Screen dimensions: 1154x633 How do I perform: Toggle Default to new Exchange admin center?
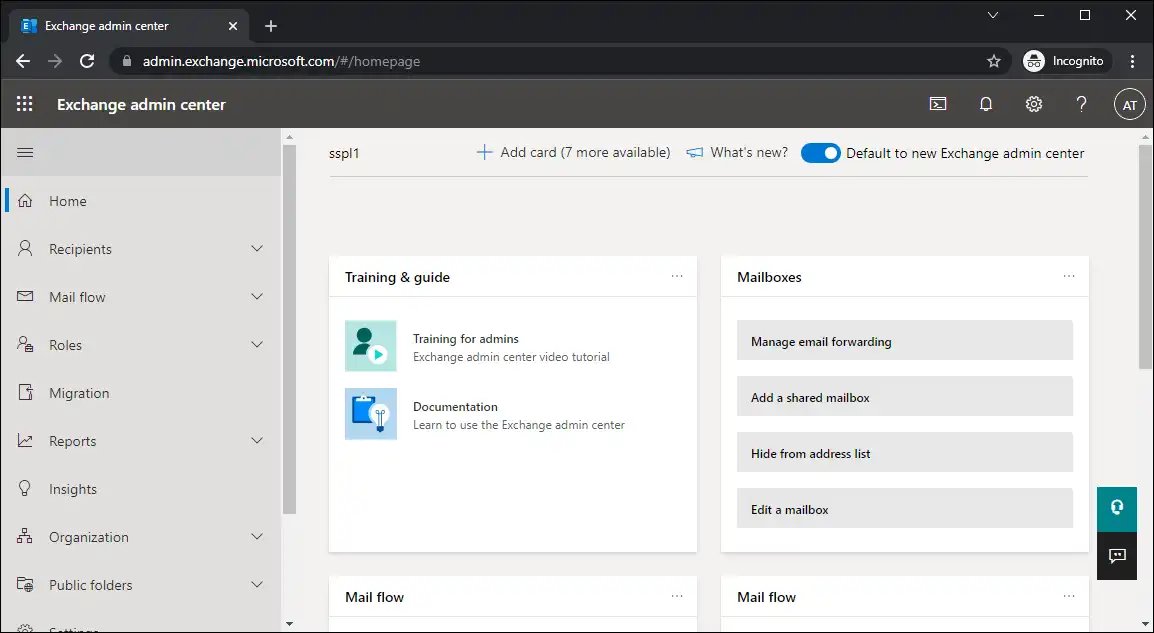(x=820, y=153)
